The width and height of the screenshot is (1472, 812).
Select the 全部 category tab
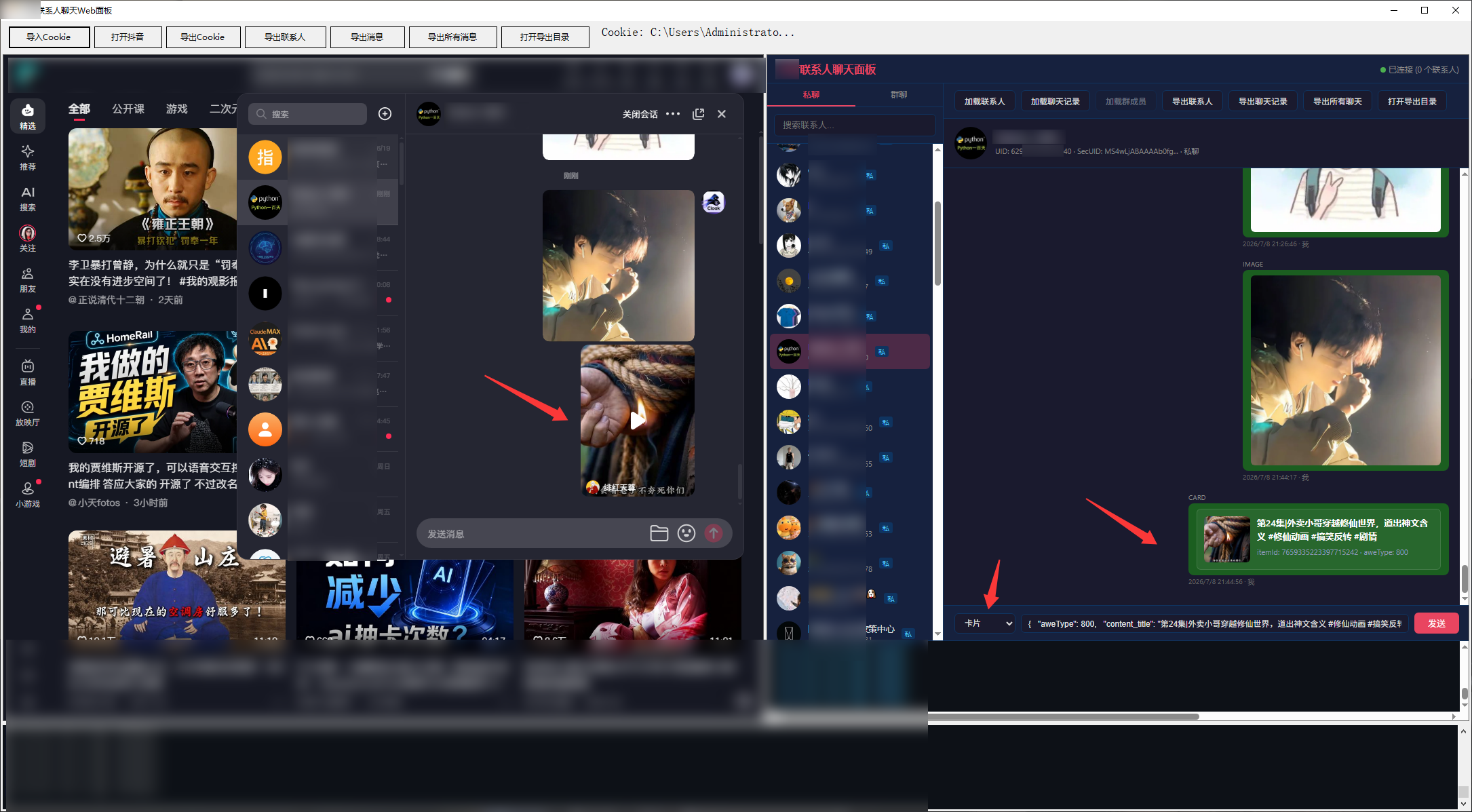[x=79, y=109]
